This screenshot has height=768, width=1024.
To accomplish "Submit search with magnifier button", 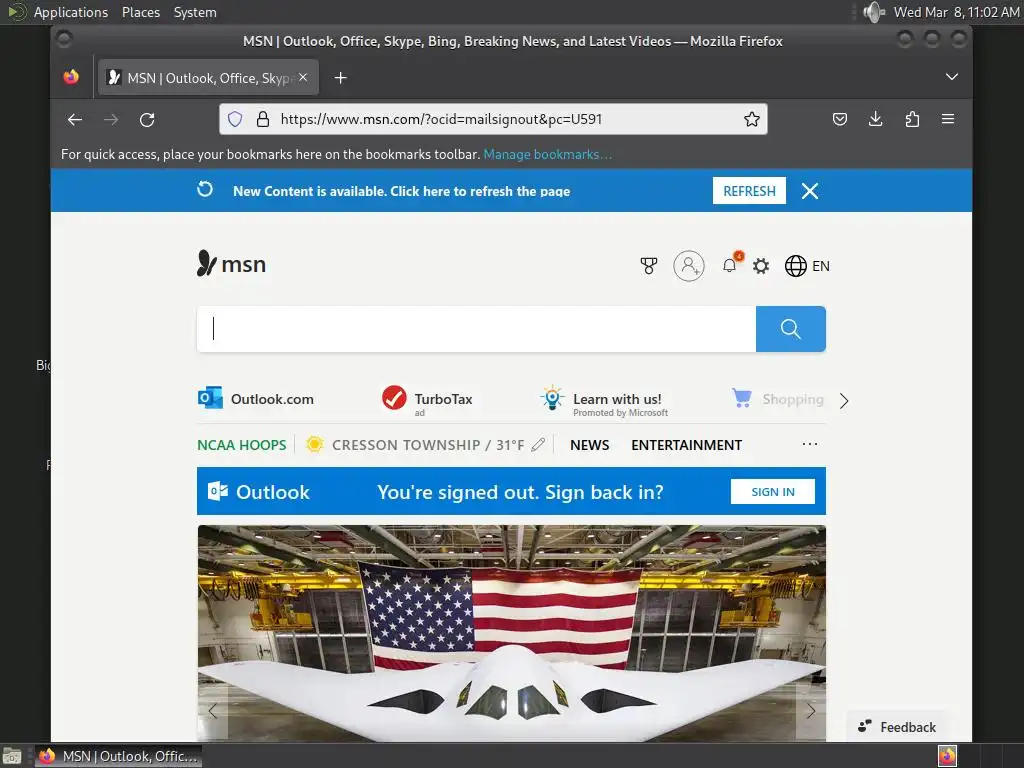I will tap(791, 328).
